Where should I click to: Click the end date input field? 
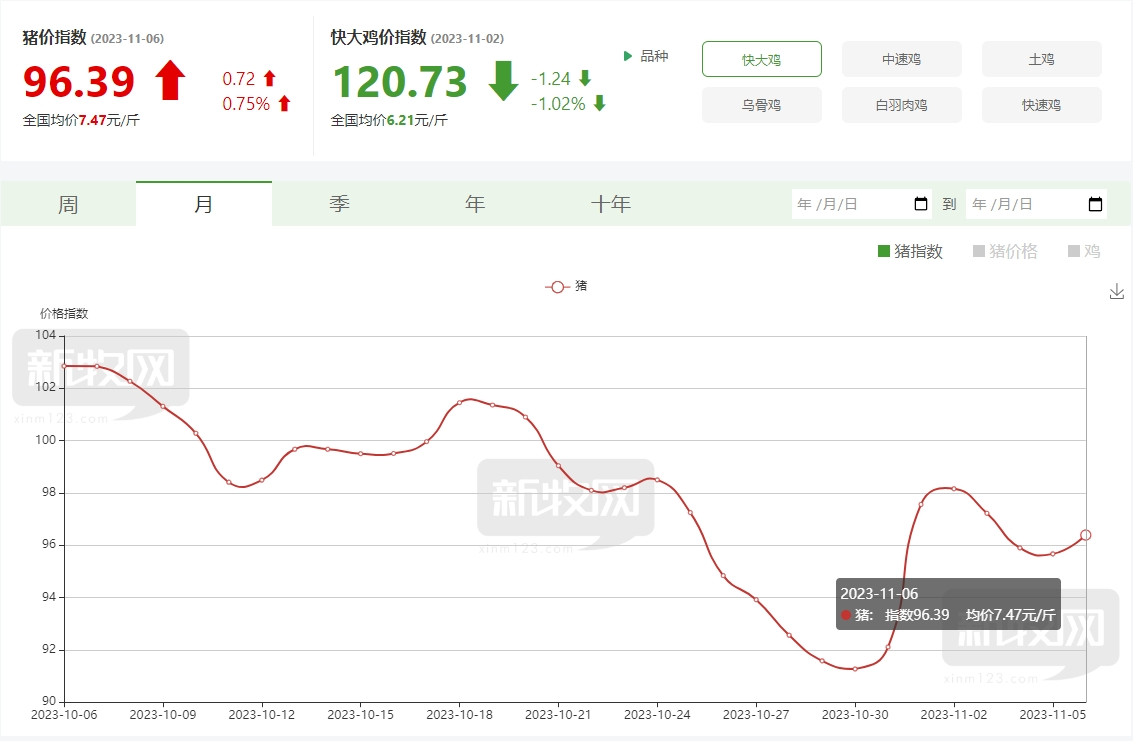1036,204
